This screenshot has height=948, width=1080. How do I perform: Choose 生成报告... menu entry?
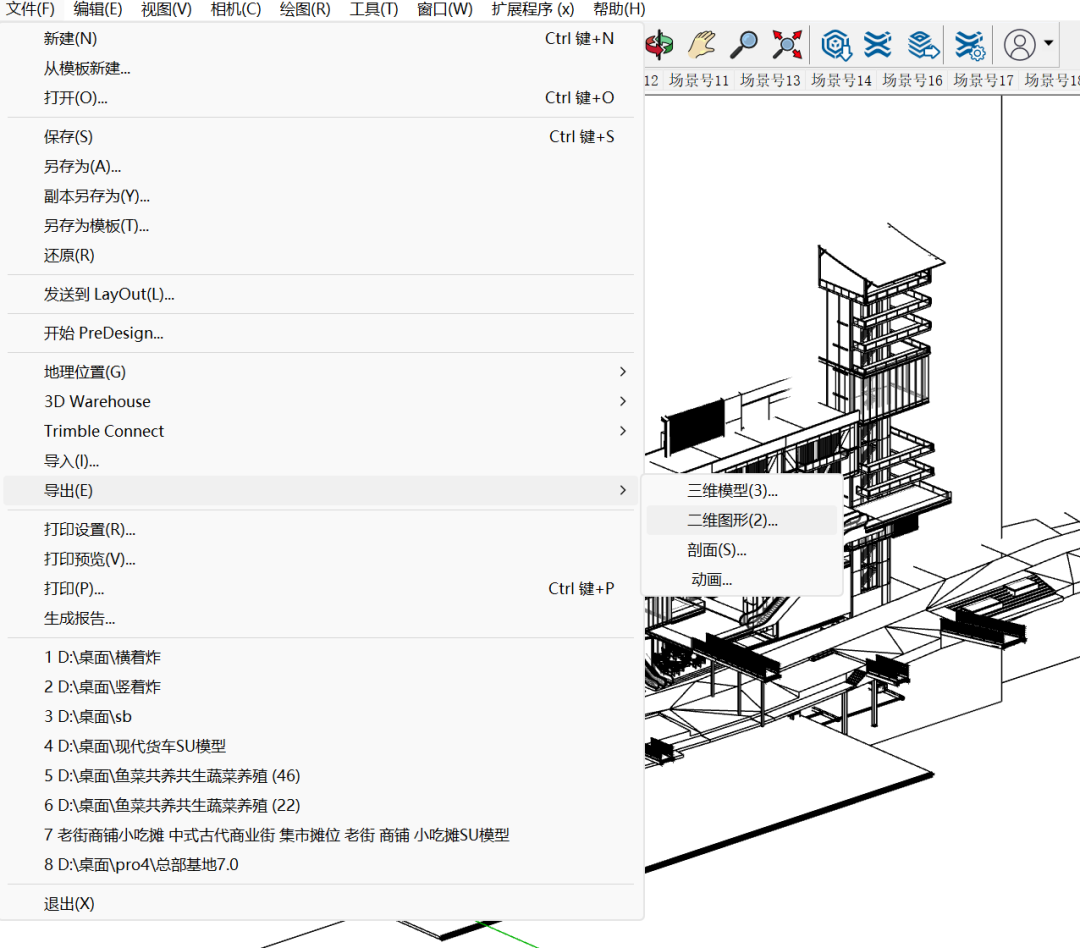[x=320, y=619]
